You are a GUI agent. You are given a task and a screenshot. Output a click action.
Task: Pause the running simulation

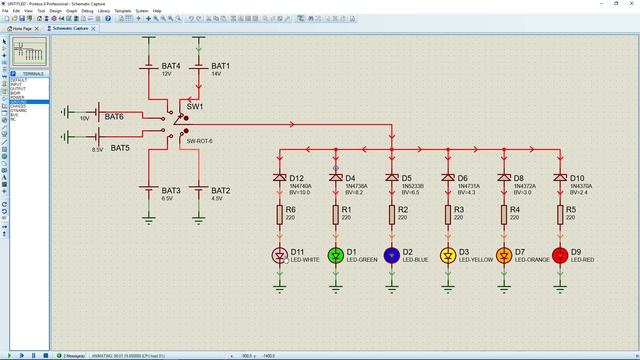coord(33,356)
